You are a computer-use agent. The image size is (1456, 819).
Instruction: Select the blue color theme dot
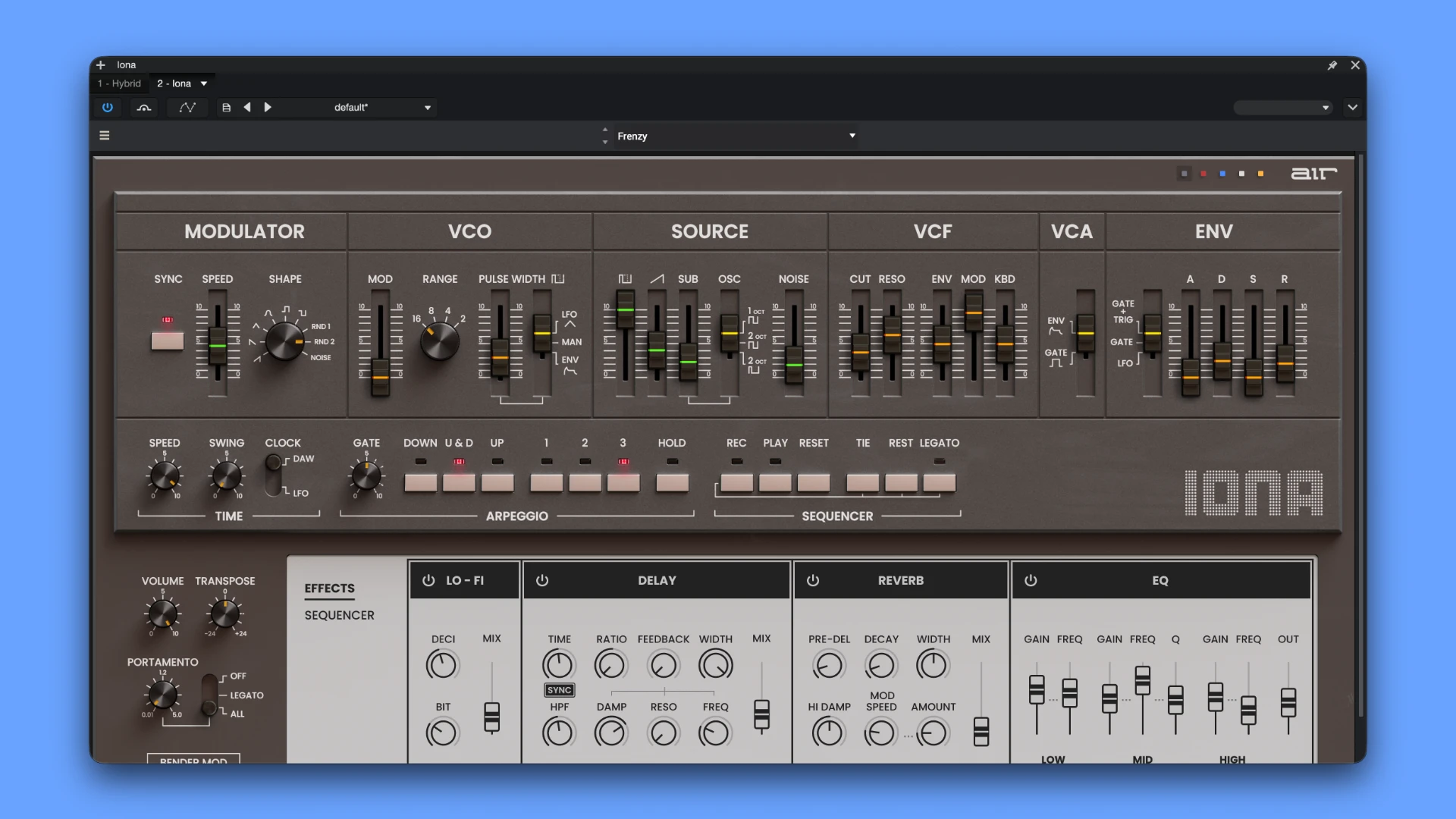point(1222,174)
